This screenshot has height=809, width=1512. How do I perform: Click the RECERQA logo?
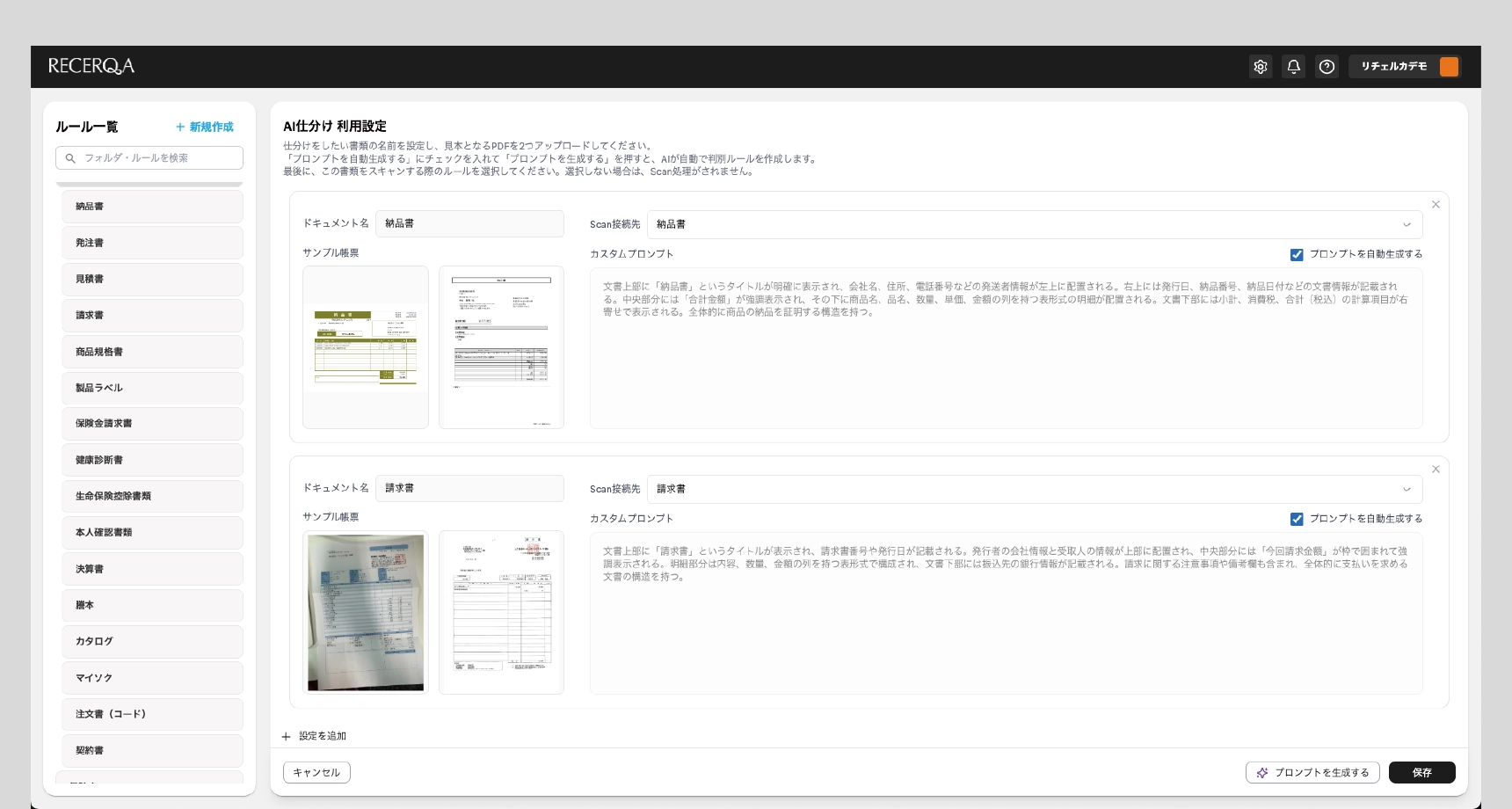pos(91,67)
